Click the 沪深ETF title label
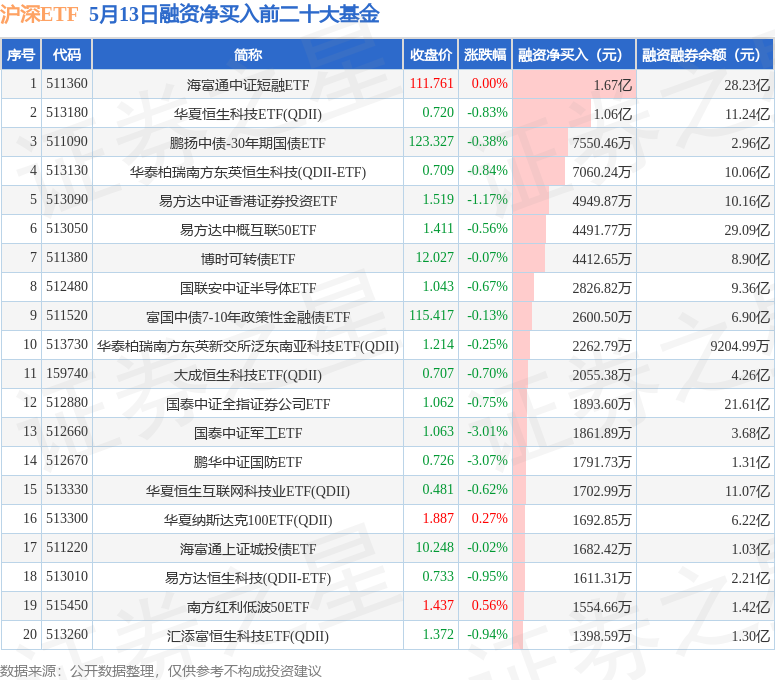Screen dimensions: 775x680 pos(39,15)
